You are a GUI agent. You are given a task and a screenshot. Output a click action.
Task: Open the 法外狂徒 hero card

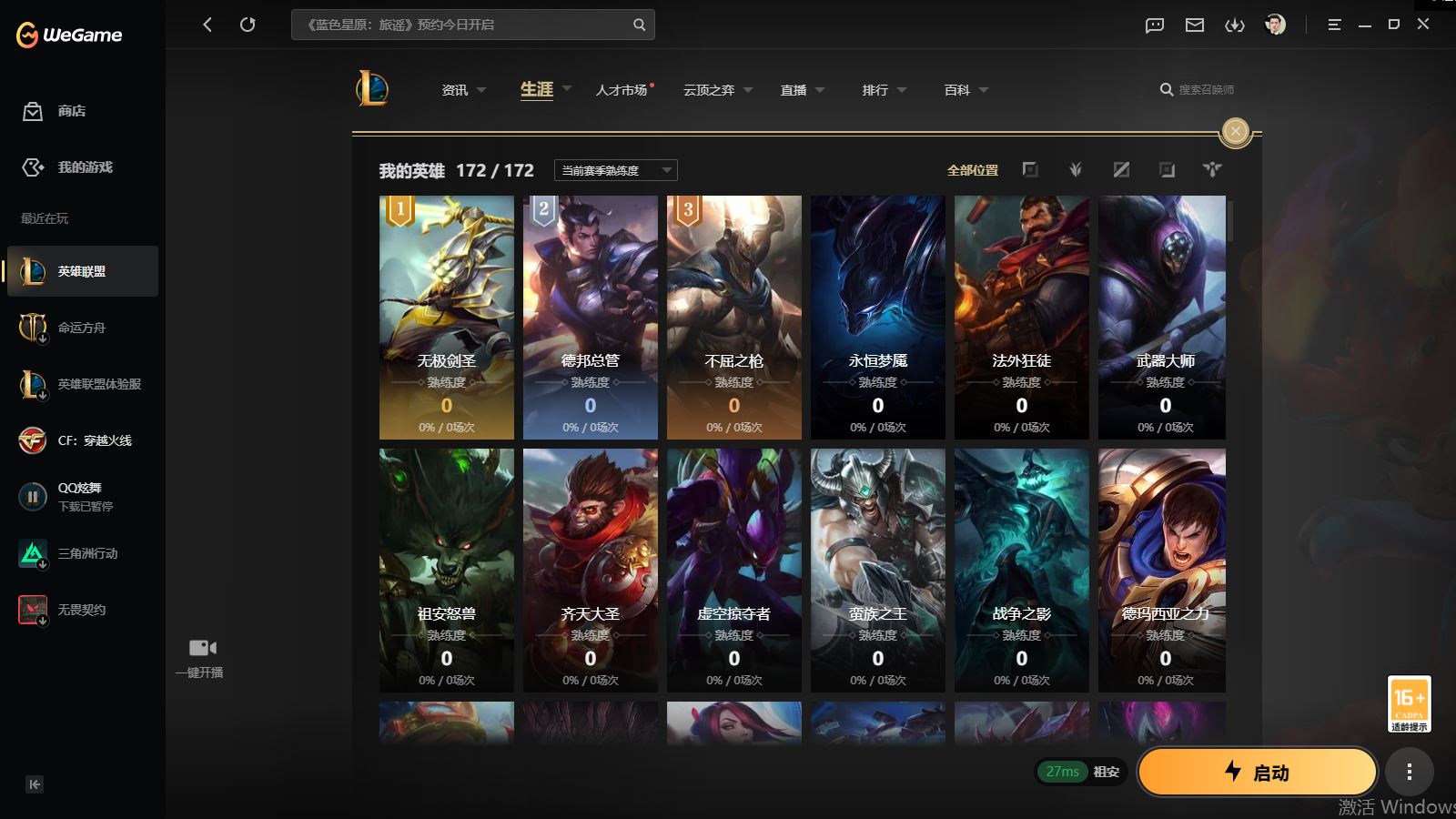(1022, 318)
